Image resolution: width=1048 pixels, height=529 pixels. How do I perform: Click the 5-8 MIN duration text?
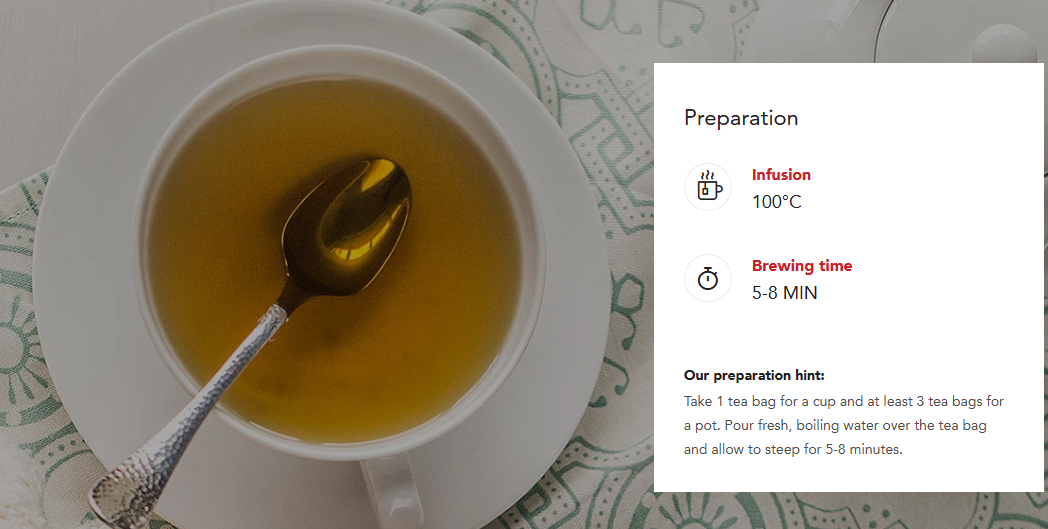(785, 293)
